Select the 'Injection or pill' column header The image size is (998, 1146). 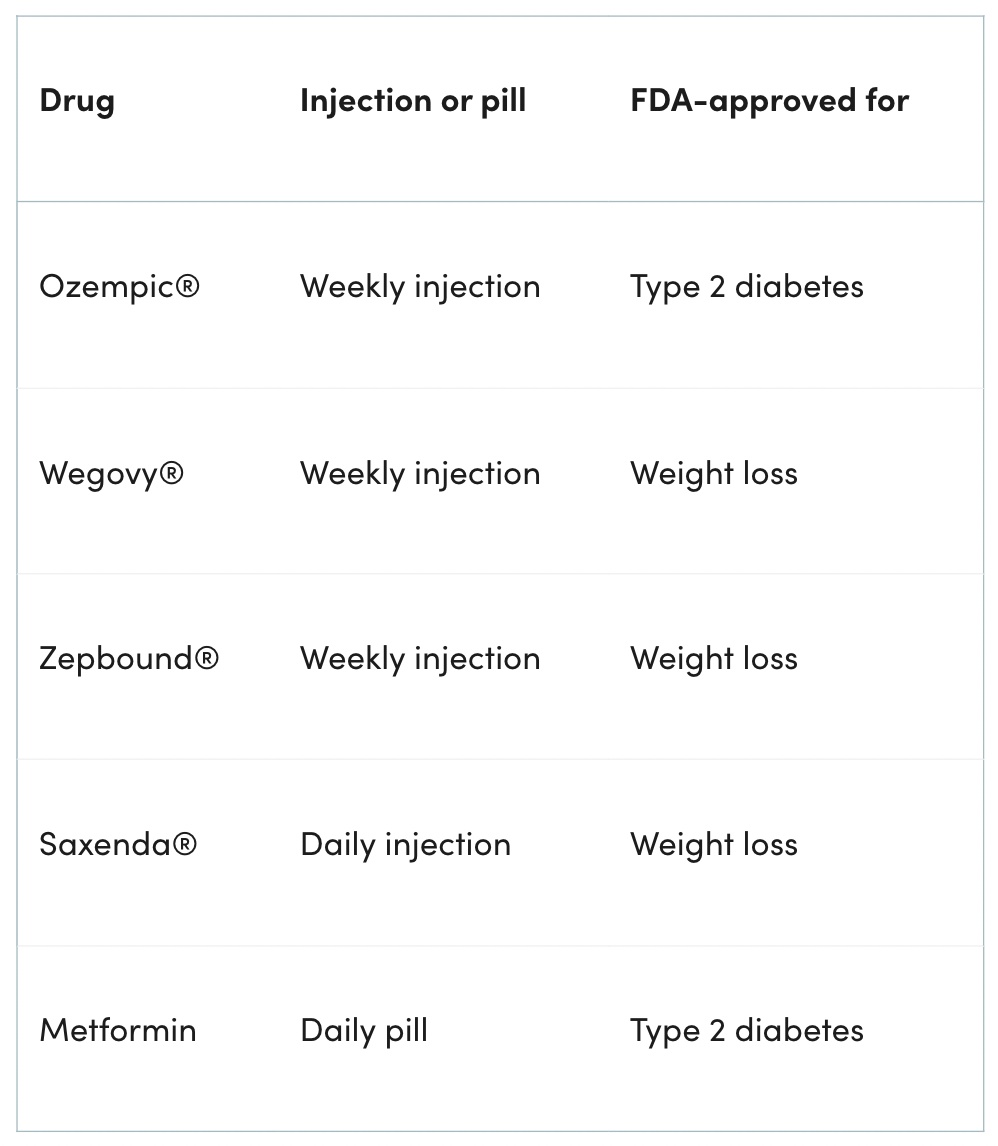coord(412,100)
